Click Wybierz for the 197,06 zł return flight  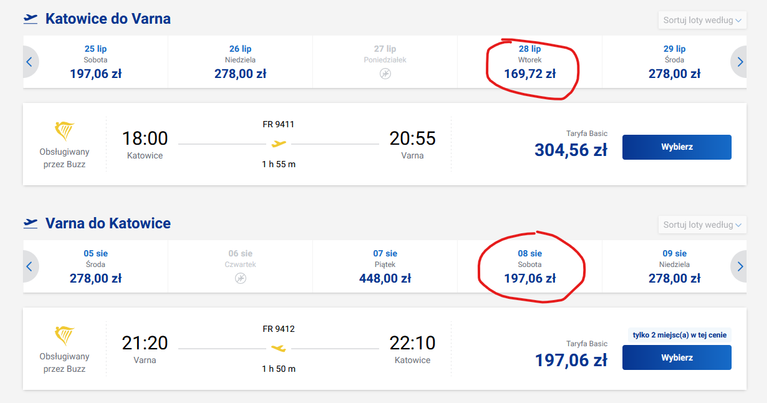tap(677, 358)
